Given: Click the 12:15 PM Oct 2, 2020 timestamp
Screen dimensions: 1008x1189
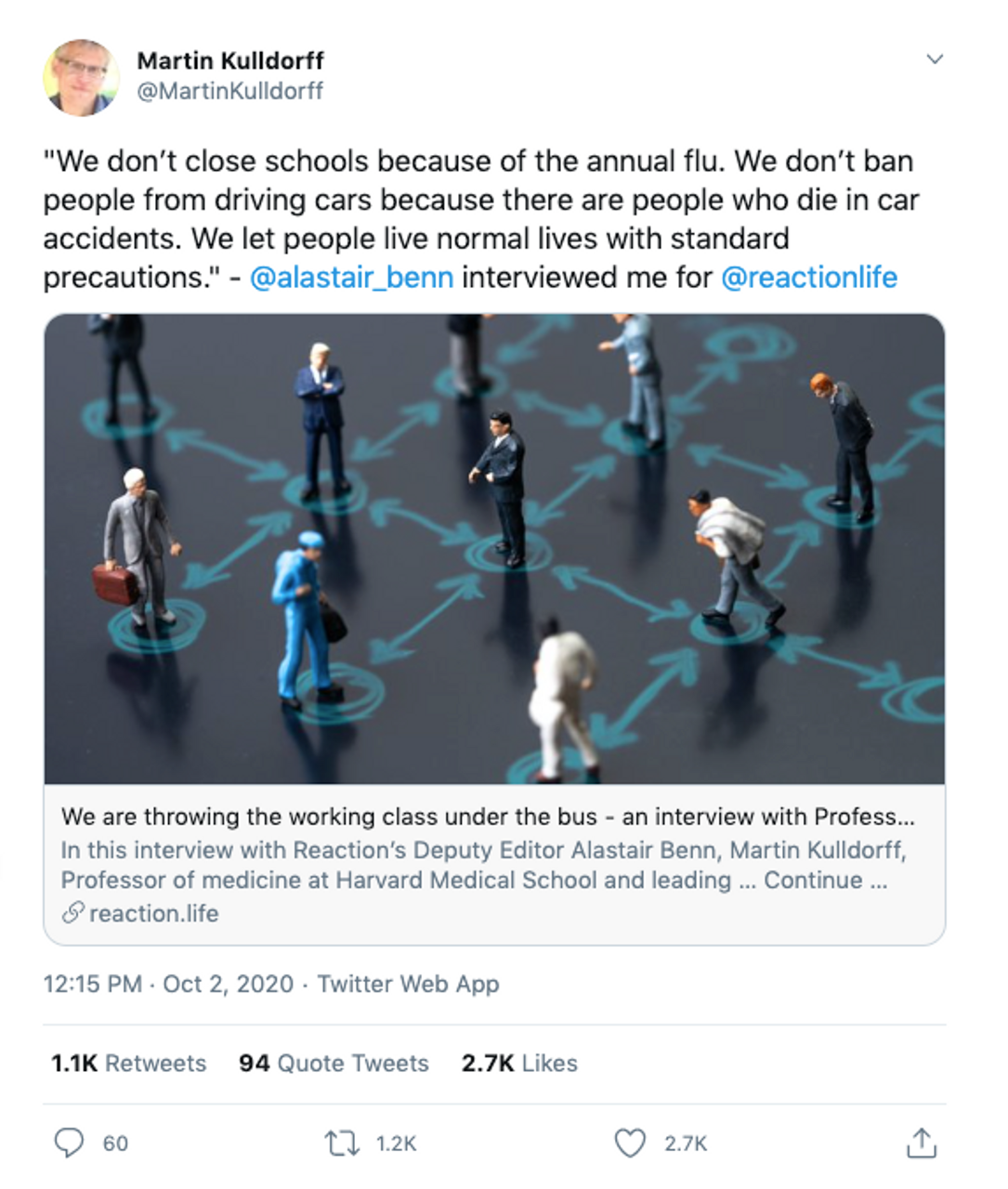Looking at the screenshot, I should point(168,984).
